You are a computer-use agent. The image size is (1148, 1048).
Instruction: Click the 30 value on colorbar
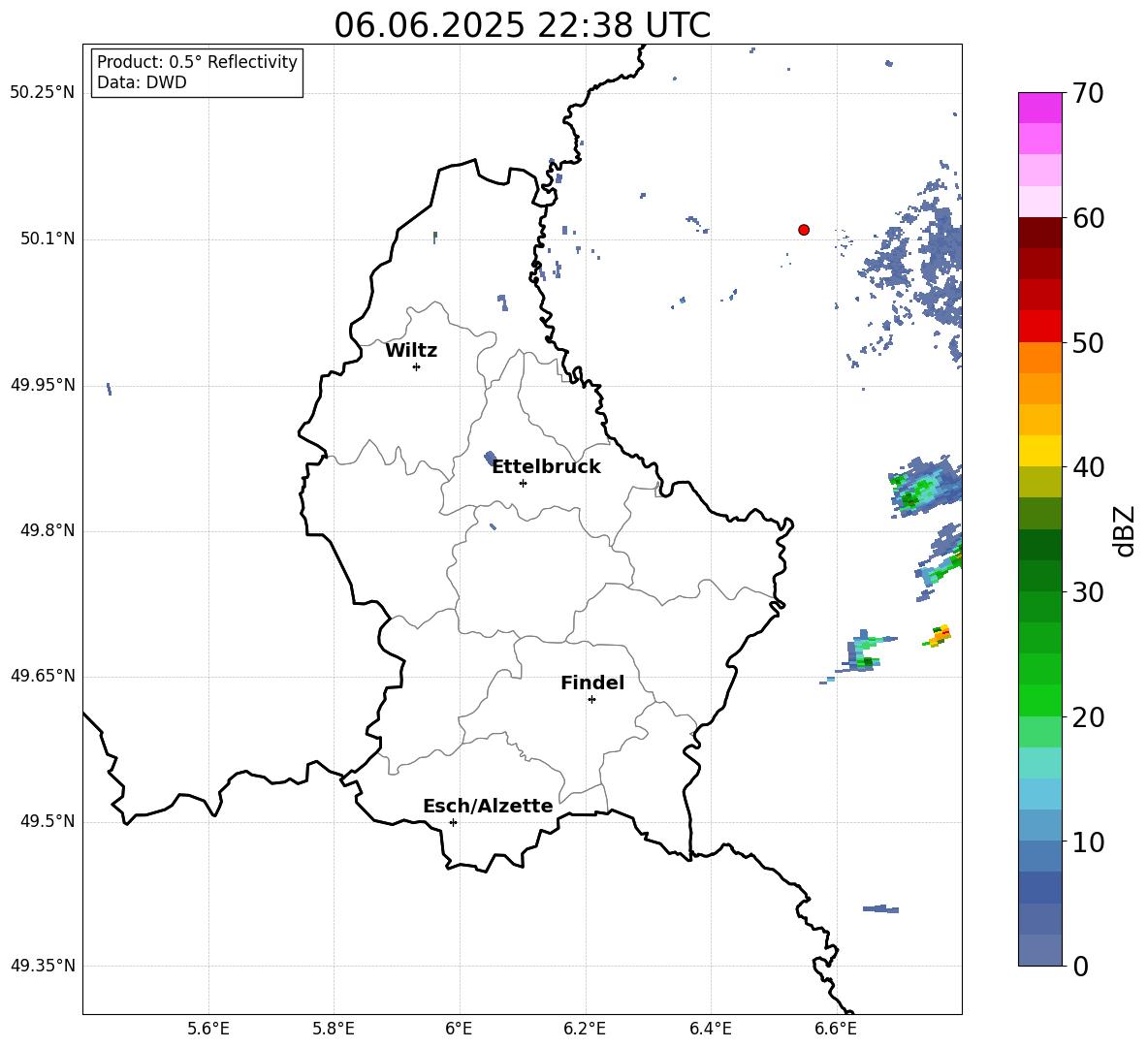click(x=1088, y=592)
